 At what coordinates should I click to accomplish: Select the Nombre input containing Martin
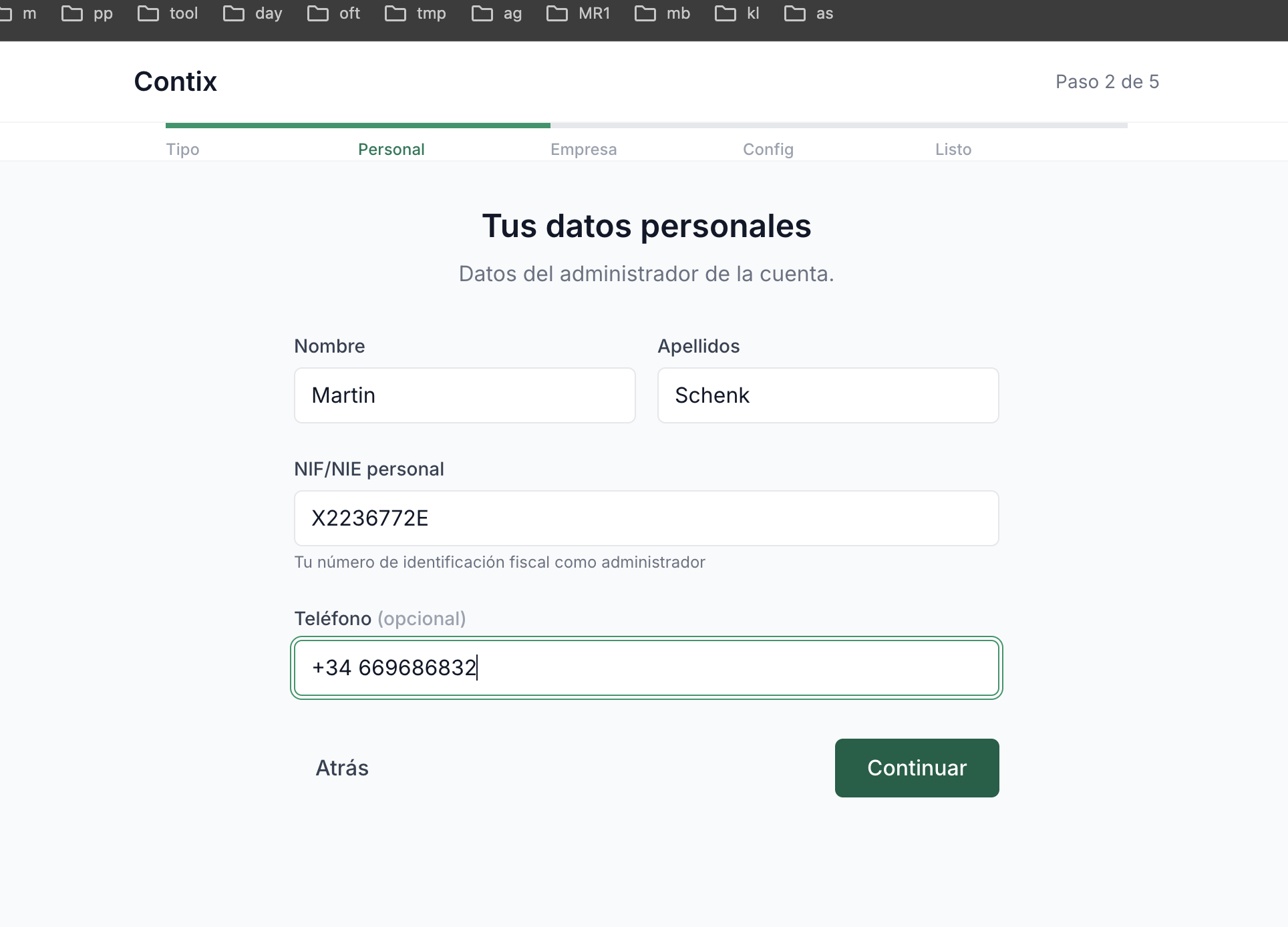click(464, 395)
